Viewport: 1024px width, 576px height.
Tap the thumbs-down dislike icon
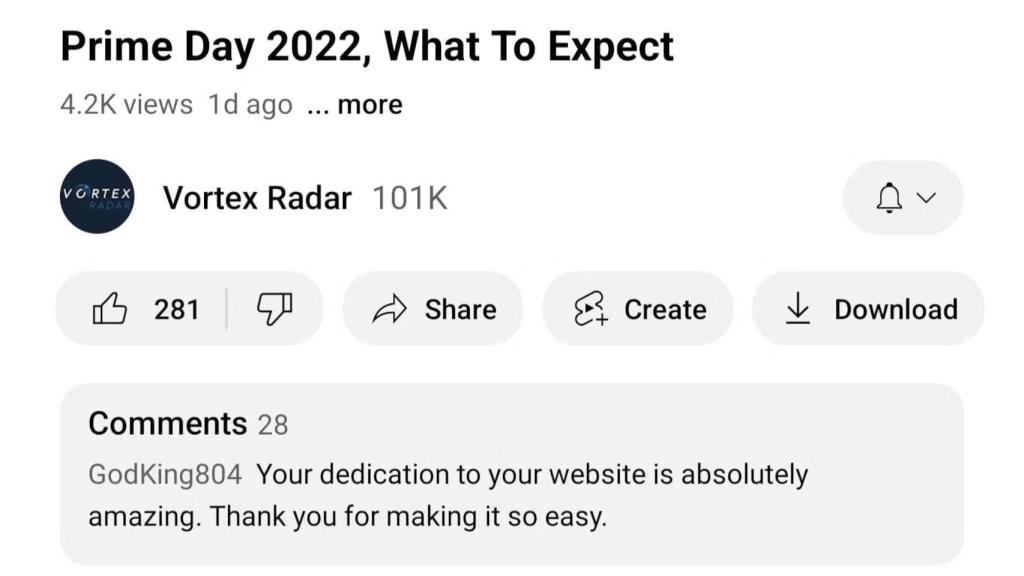(x=274, y=309)
